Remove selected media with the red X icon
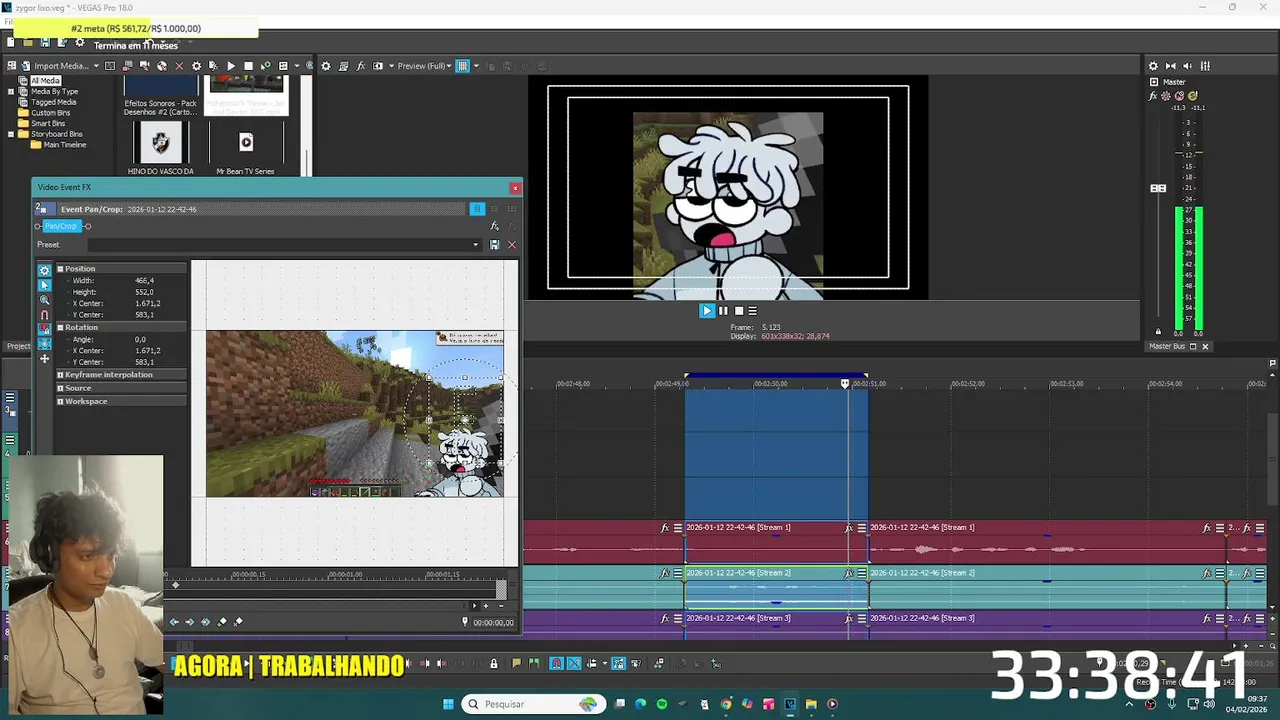Viewport: 1280px width, 720px height. coord(179,66)
